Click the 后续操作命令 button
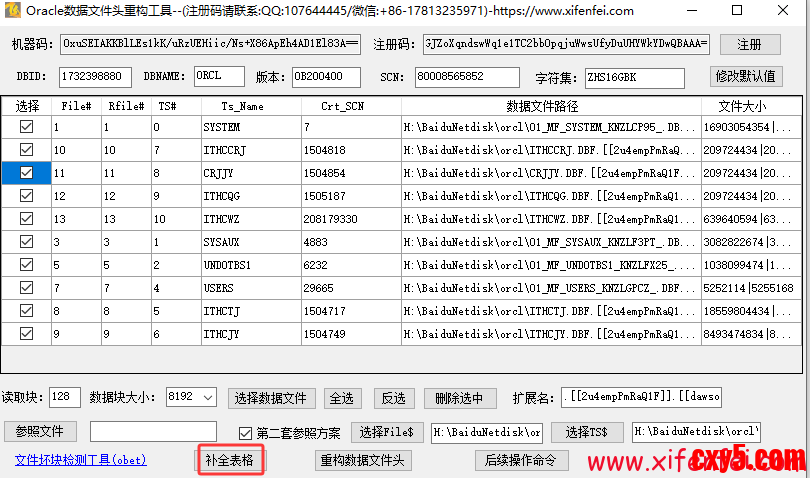Viewport: 810px width, 478px height. pyautogui.click(x=521, y=460)
